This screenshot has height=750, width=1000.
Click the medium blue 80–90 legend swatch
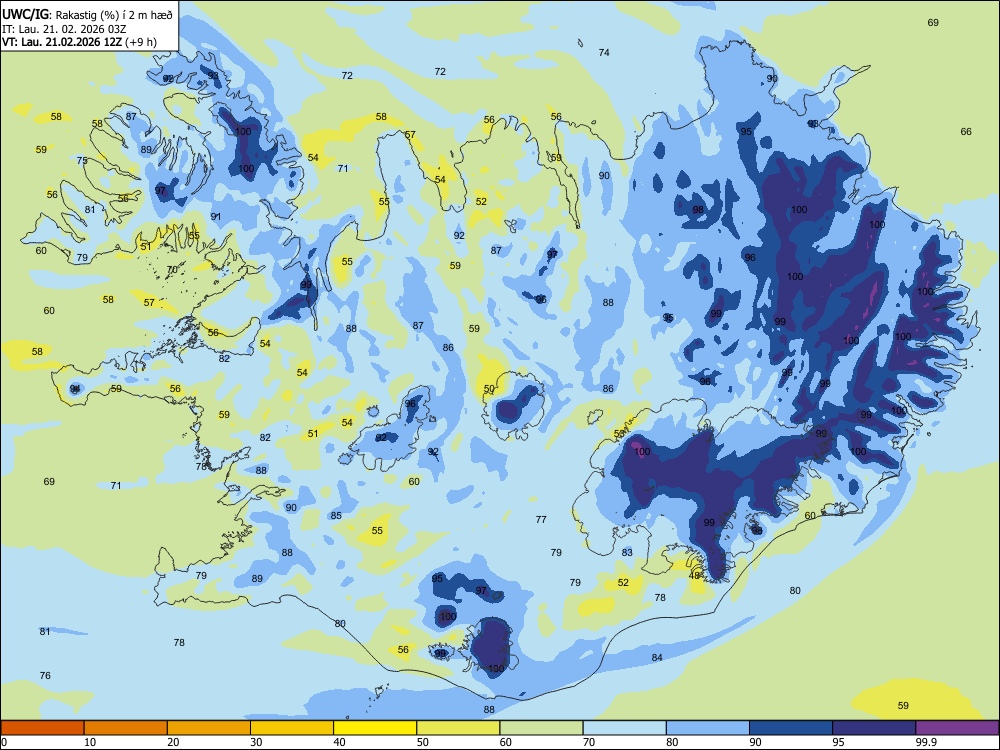point(708,728)
